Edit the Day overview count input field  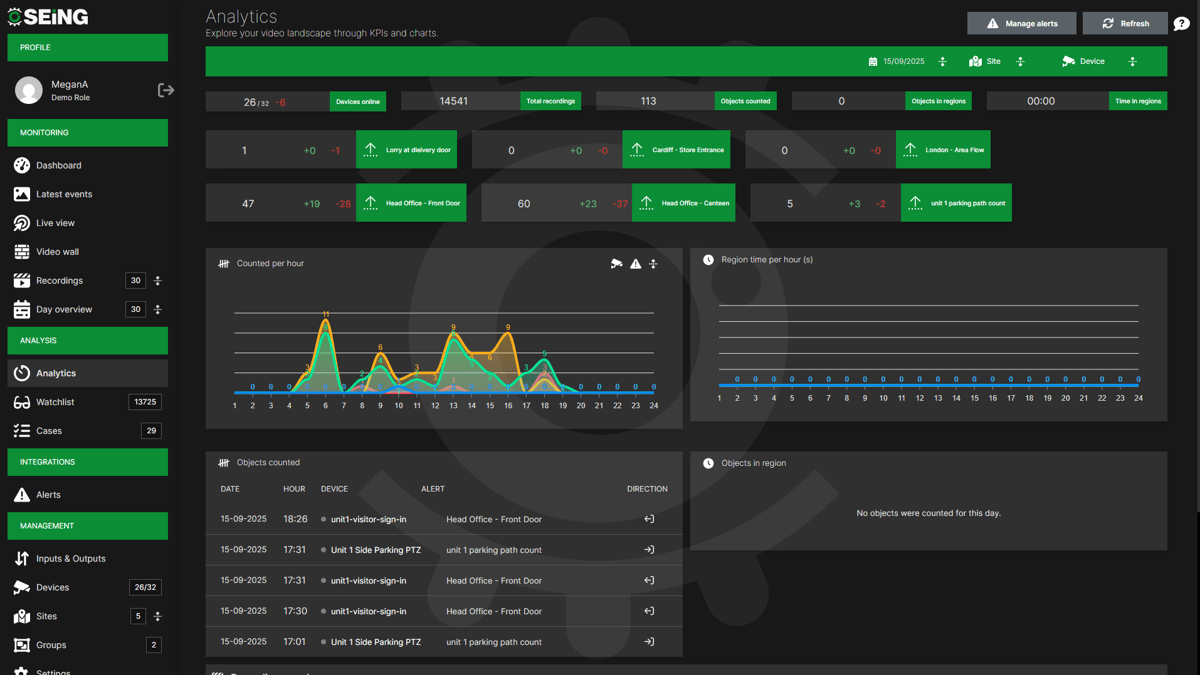pos(135,310)
